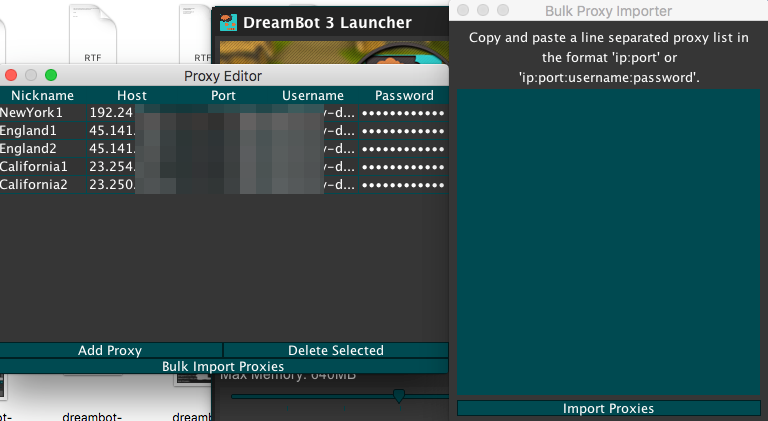
Task: Open Bulk Import Proxies
Action: tap(223, 366)
